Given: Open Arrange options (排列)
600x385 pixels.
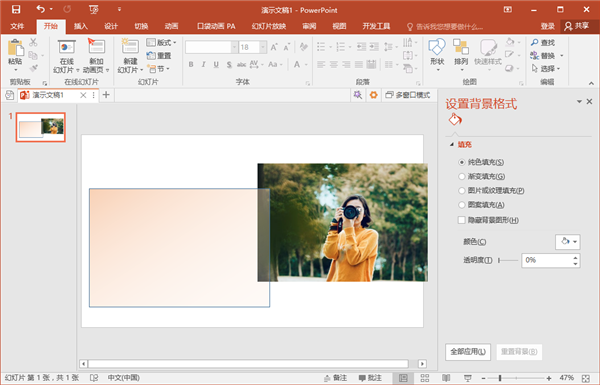Looking at the screenshot, I should tap(461, 55).
